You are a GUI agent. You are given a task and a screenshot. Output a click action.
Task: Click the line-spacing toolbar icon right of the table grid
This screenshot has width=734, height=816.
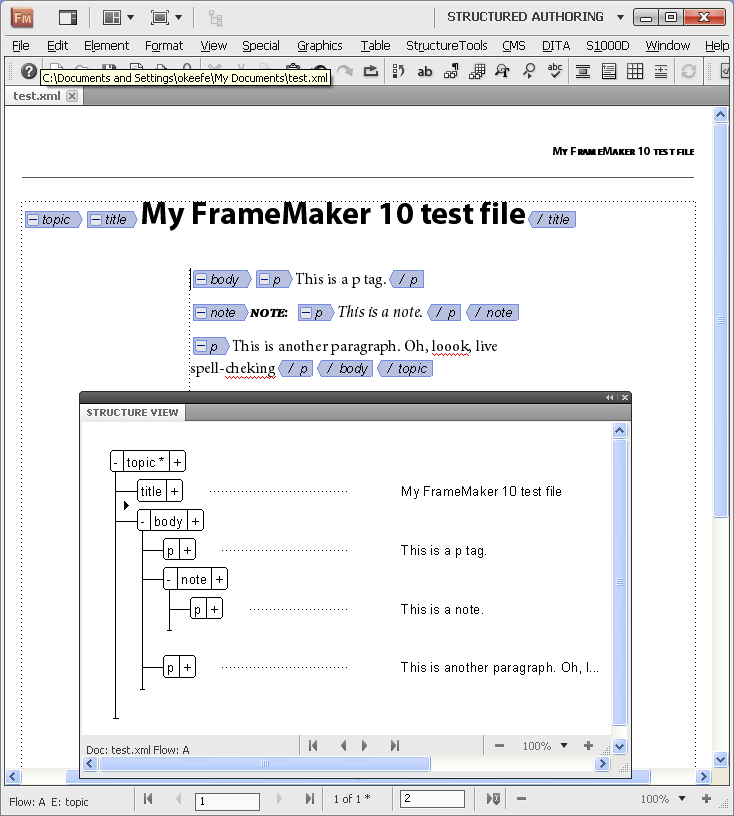coord(661,71)
